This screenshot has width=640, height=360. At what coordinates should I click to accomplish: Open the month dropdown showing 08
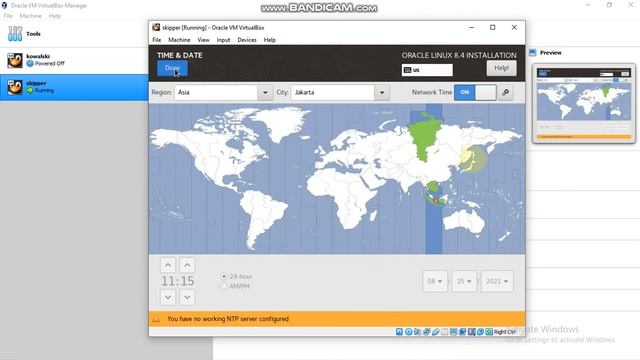(435, 281)
